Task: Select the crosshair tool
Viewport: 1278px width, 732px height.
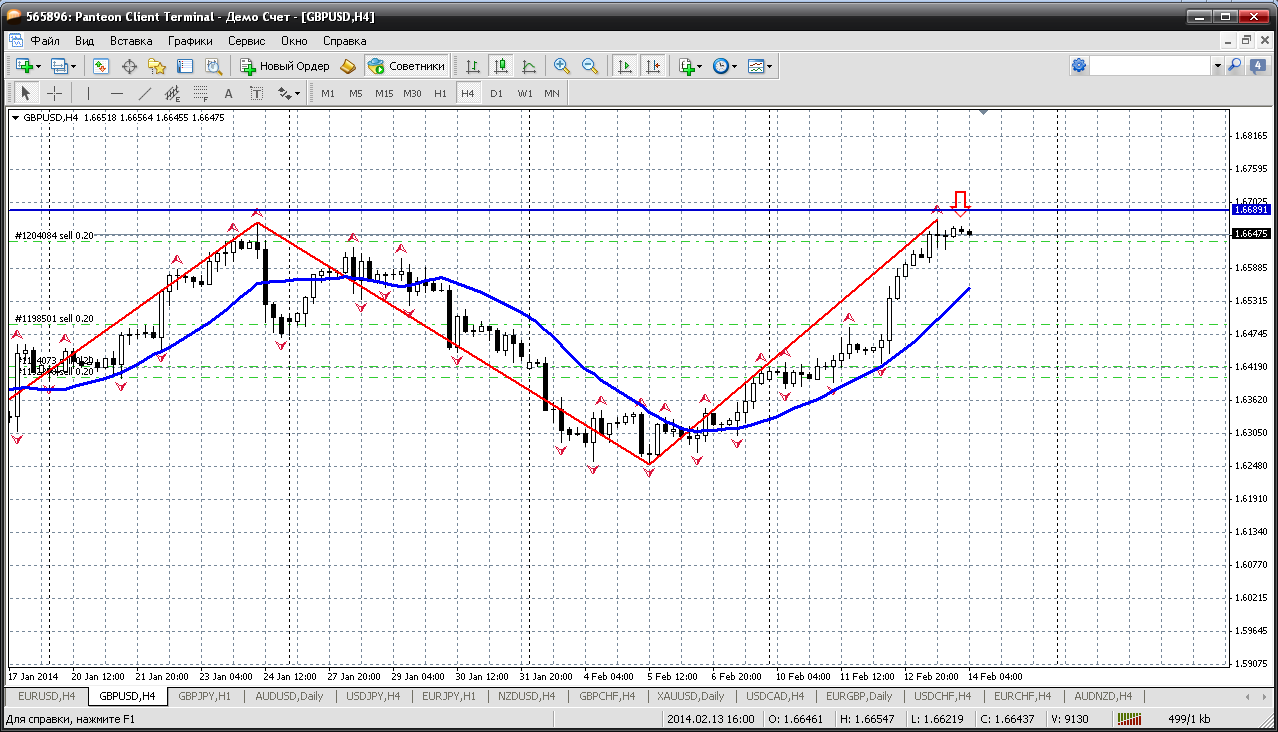Action: (54, 93)
